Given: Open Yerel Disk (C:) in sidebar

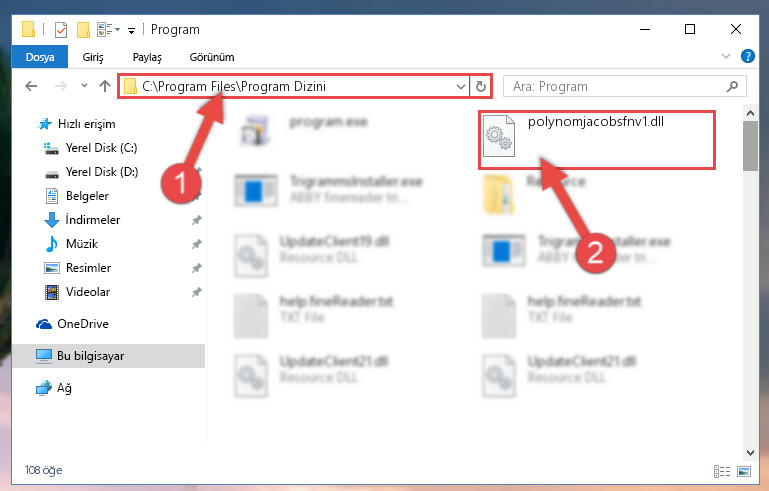Looking at the screenshot, I should click(x=102, y=148).
